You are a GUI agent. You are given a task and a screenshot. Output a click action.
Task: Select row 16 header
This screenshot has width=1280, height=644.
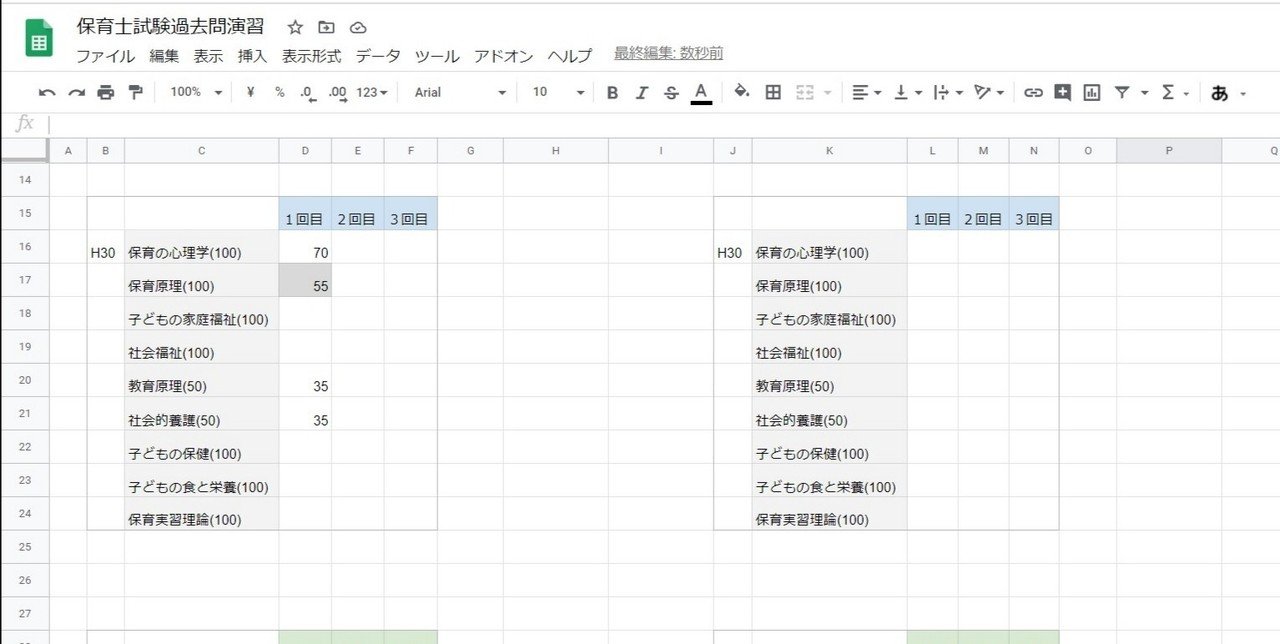pyautogui.click(x=25, y=247)
